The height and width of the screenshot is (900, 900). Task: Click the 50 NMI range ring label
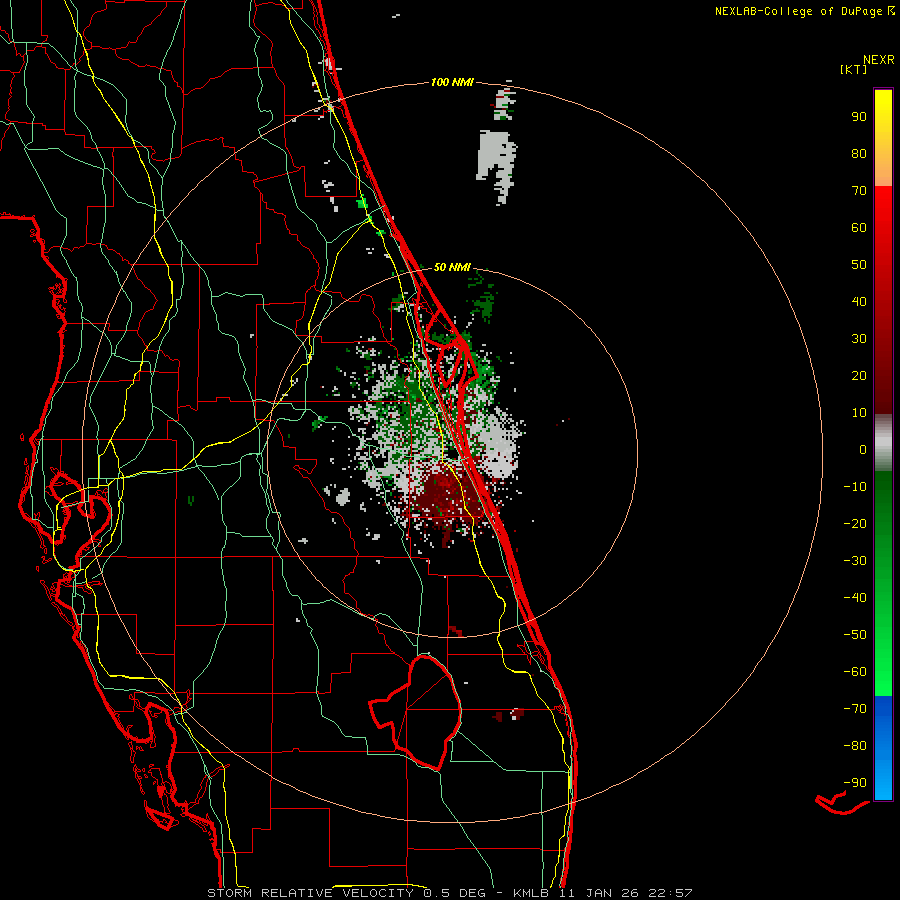point(452,267)
